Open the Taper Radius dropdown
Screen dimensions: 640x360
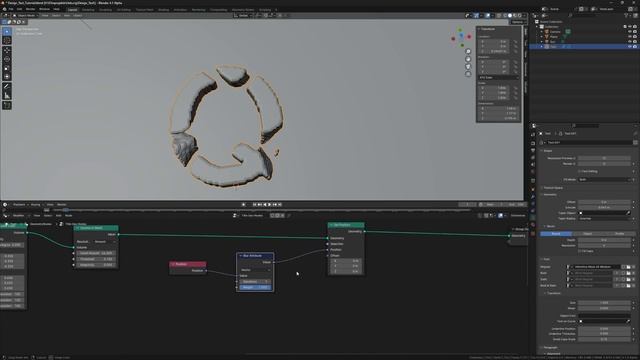pyautogui.click(x=604, y=219)
